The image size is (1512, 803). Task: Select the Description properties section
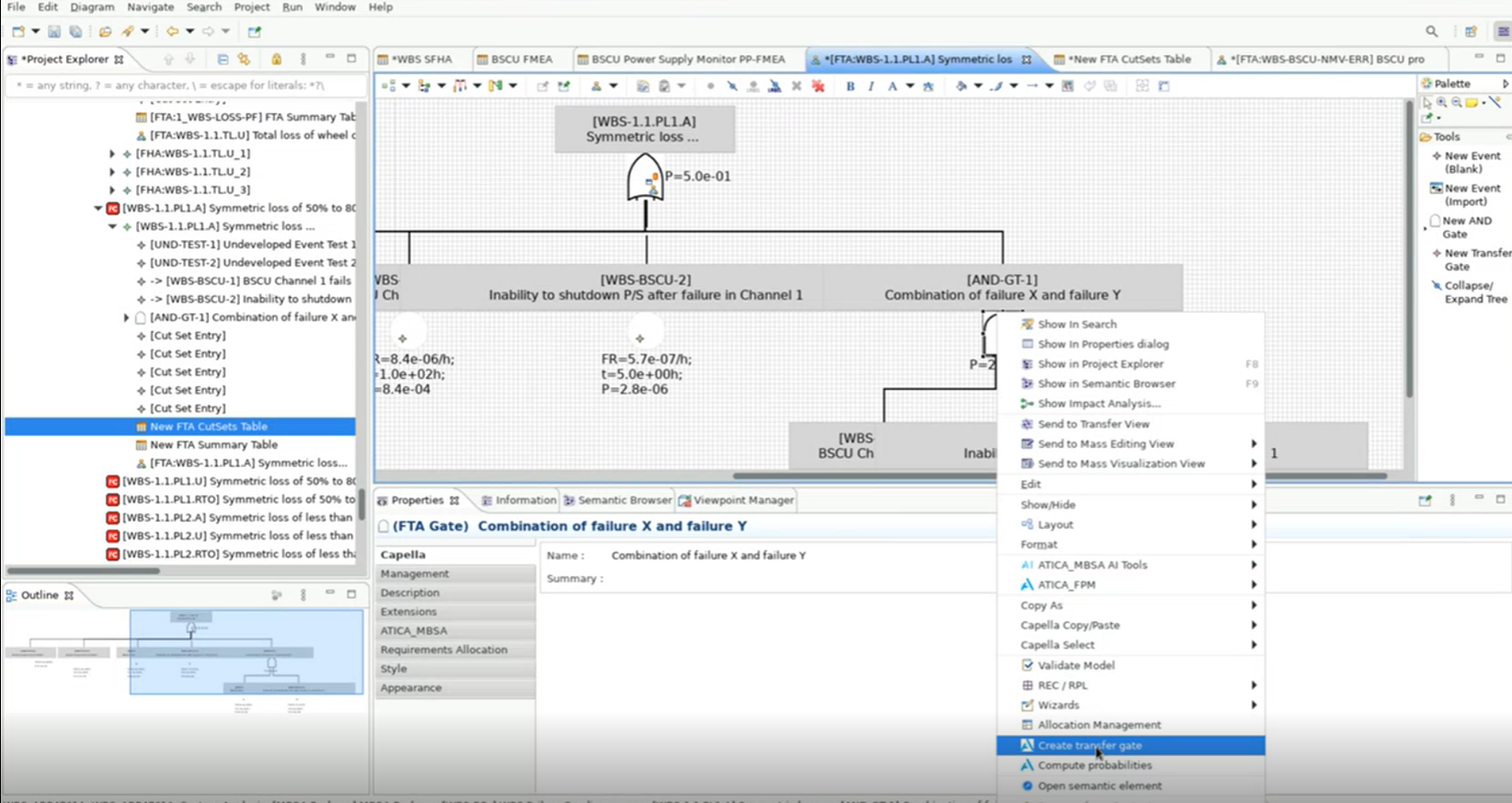pos(455,593)
